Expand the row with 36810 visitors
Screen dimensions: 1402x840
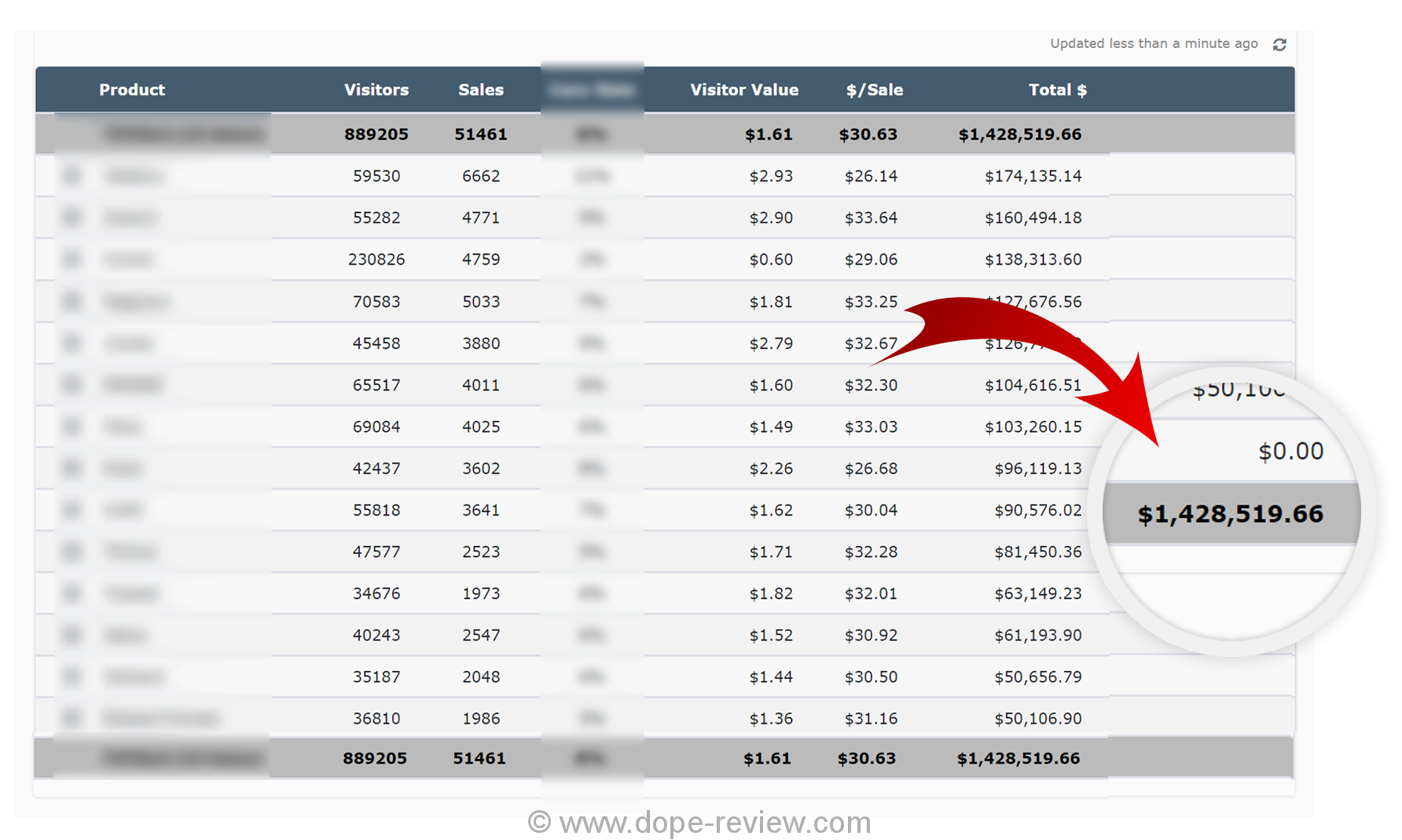click(72, 718)
